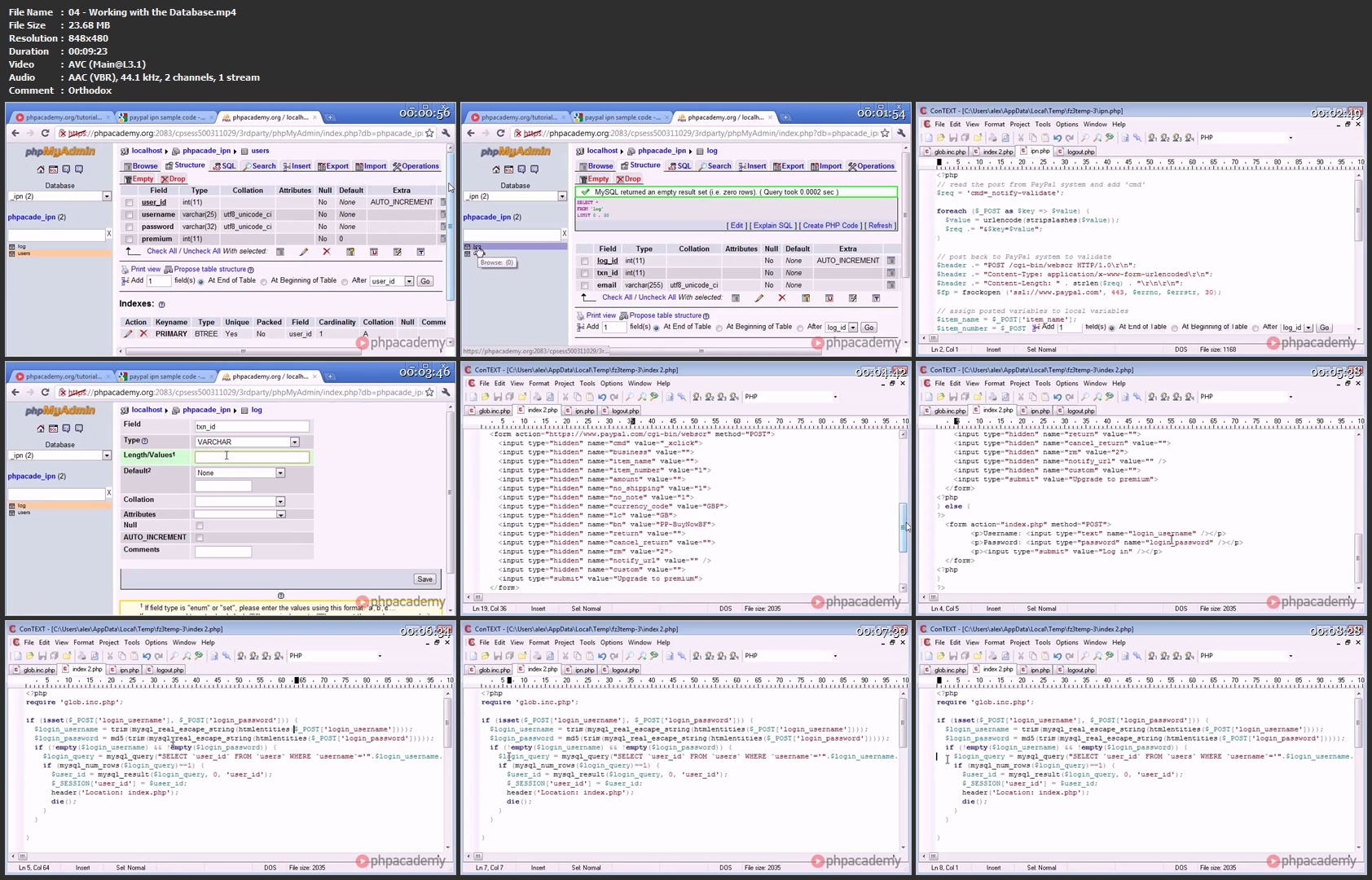1372x880 pixels.
Task: Click primary key icon beside With selected, 00:00:56 frame
Action: click(x=350, y=252)
